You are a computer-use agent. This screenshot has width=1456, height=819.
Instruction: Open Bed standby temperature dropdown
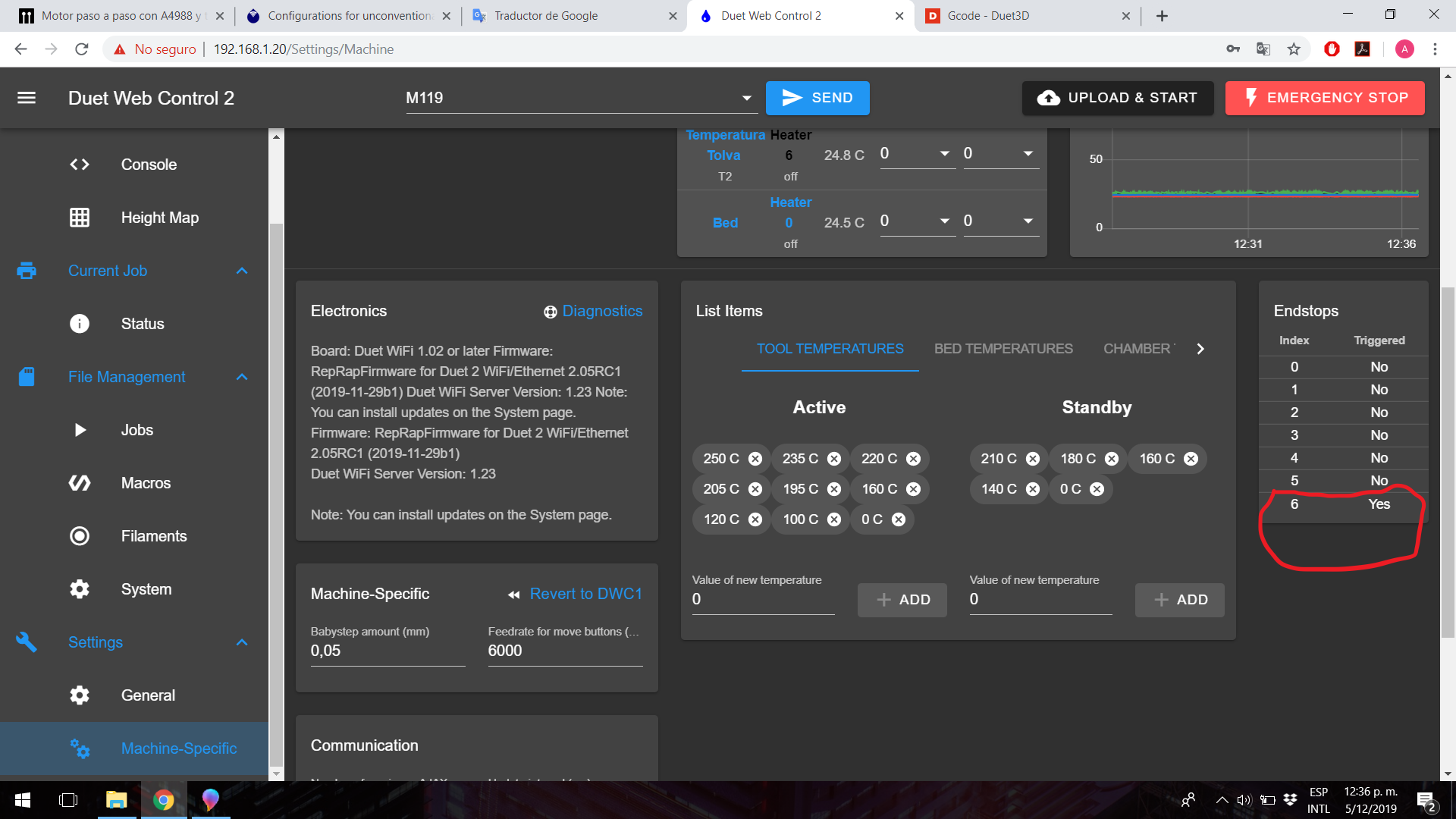coord(1028,221)
